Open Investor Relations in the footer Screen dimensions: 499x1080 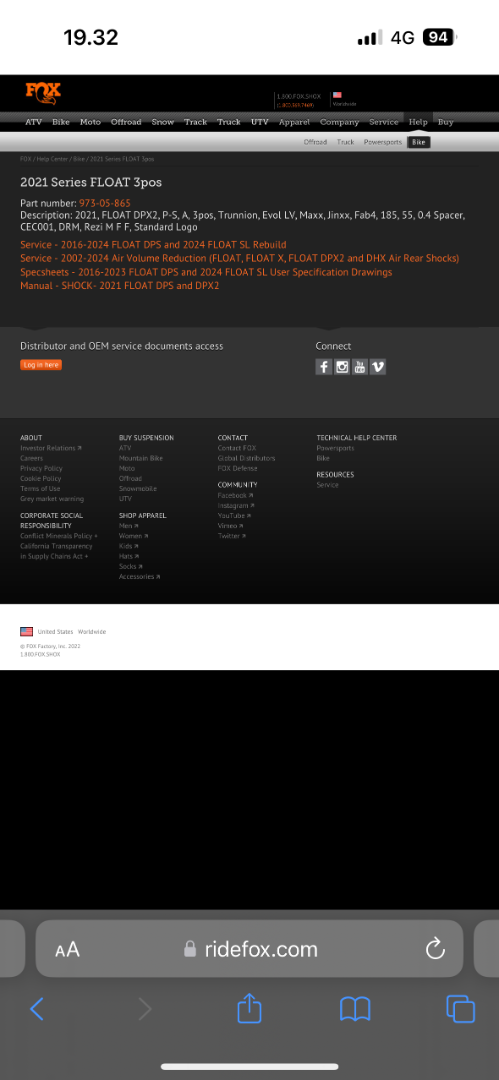(x=51, y=448)
